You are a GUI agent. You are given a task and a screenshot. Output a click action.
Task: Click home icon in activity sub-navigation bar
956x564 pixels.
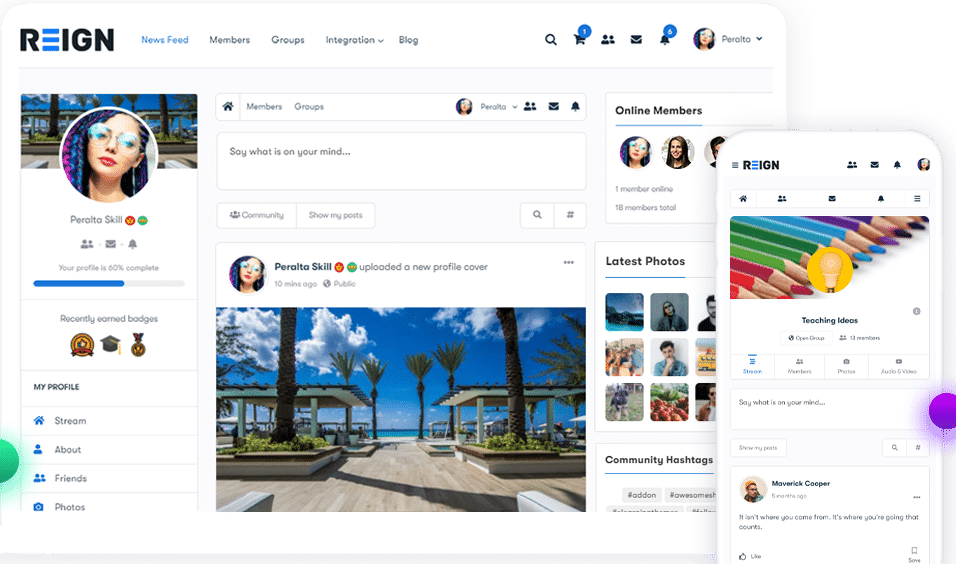click(227, 107)
